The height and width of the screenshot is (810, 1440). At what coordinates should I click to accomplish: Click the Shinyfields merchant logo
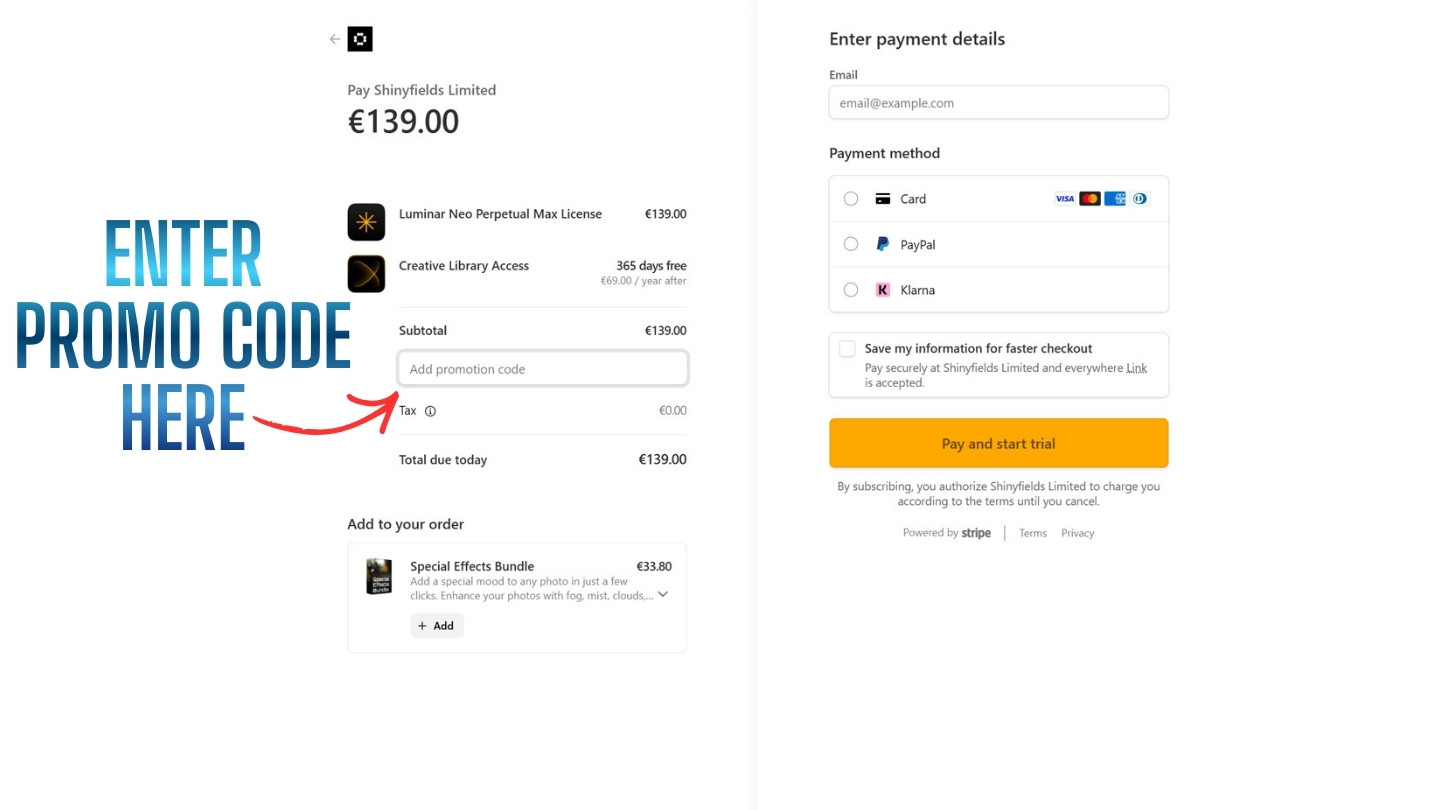(x=360, y=40)
